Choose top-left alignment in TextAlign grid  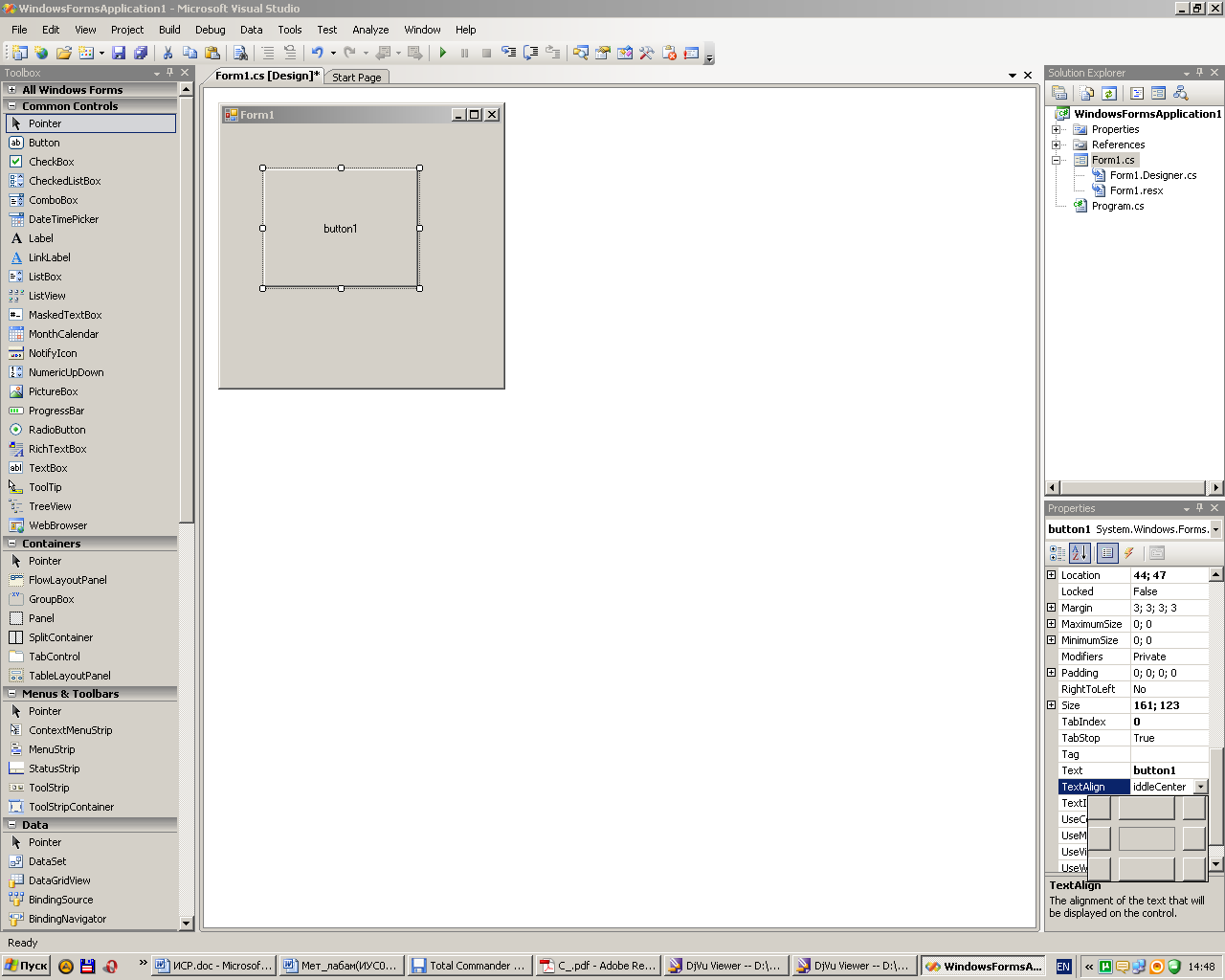pyautogui.click(x=1100, y=808)
